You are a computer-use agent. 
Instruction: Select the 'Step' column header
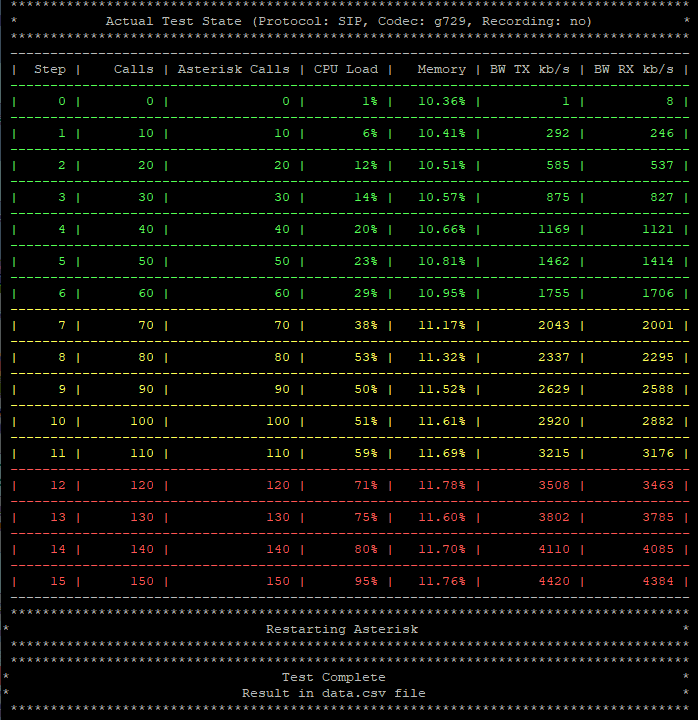pos(50,69)
